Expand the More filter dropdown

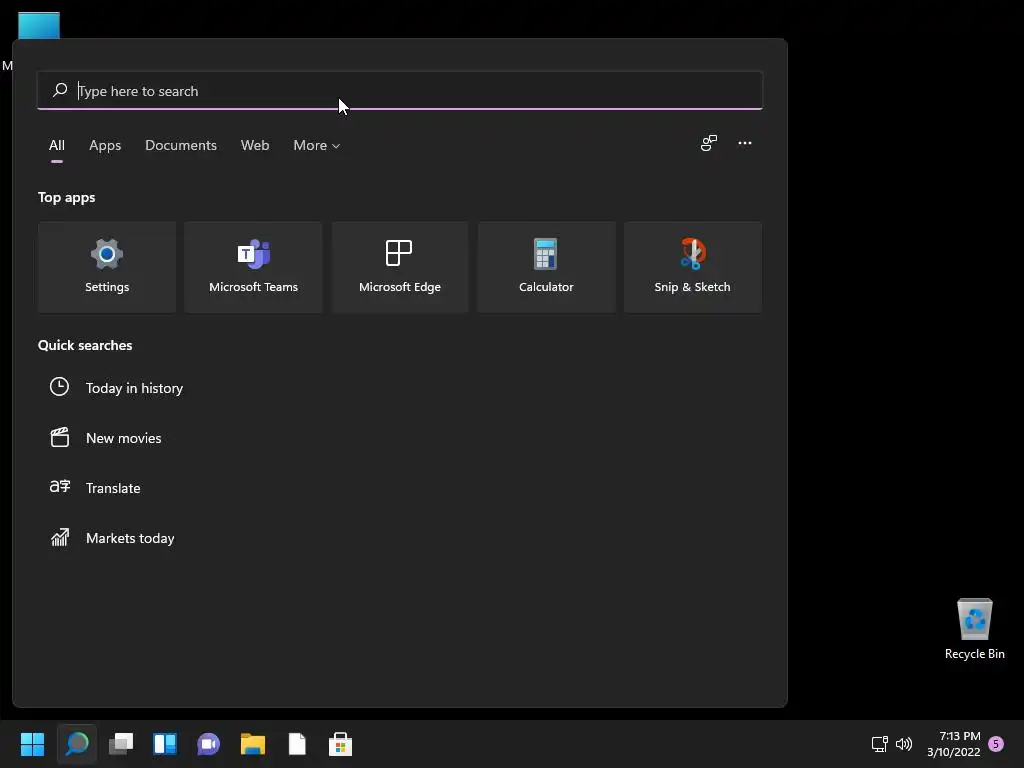coord(317,145)
